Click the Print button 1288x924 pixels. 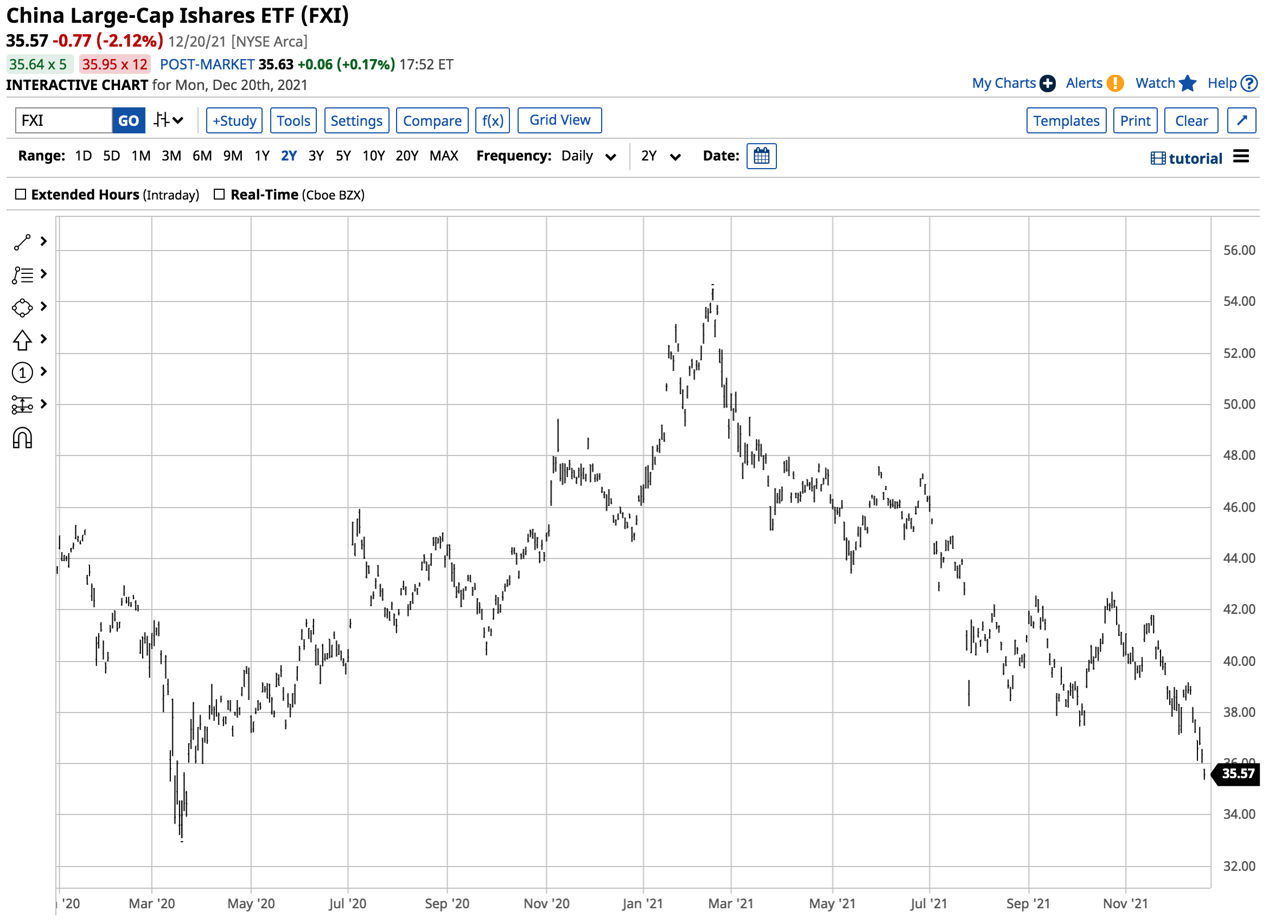pyautogui.click(x=1135, y=120)
